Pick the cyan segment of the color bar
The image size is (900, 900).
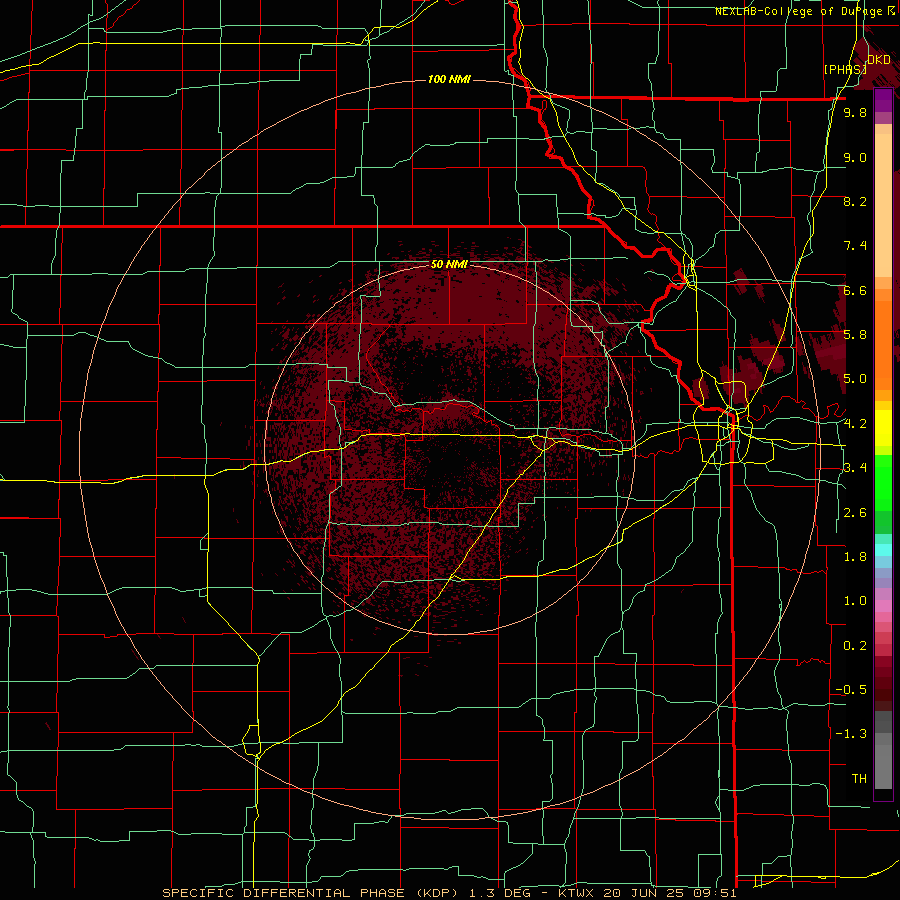(x=883, y=549)
